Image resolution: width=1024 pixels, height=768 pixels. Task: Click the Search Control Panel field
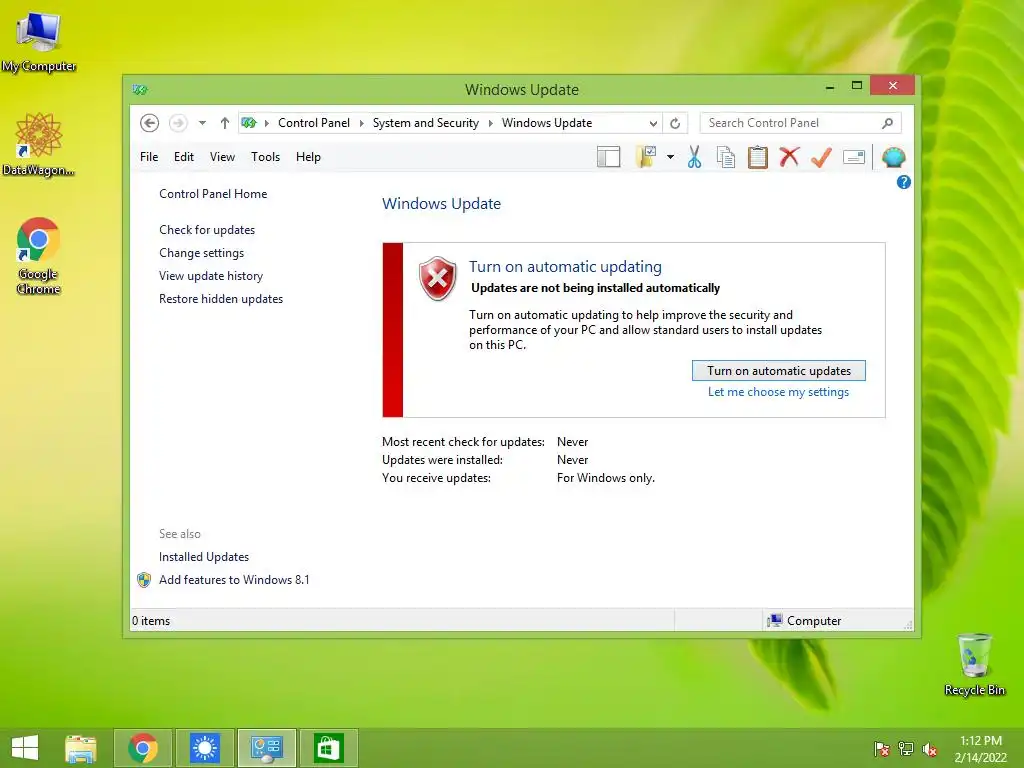click(801, 123)
